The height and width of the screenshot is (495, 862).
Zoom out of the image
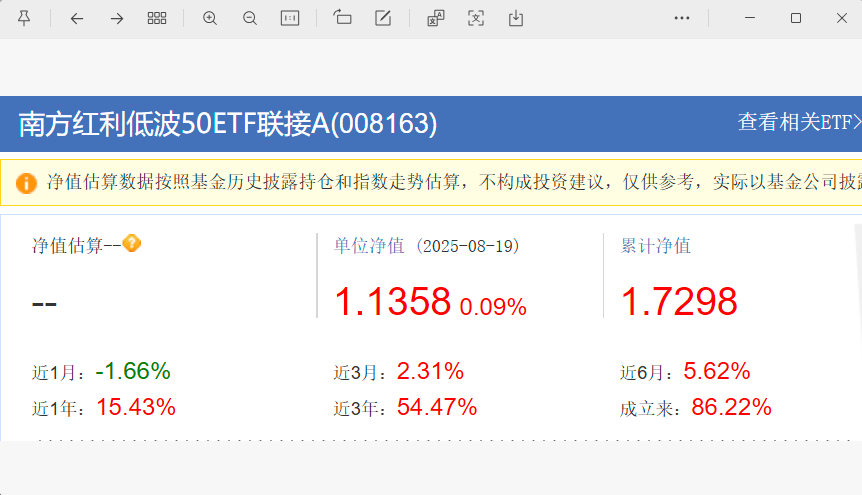(250, 18)
